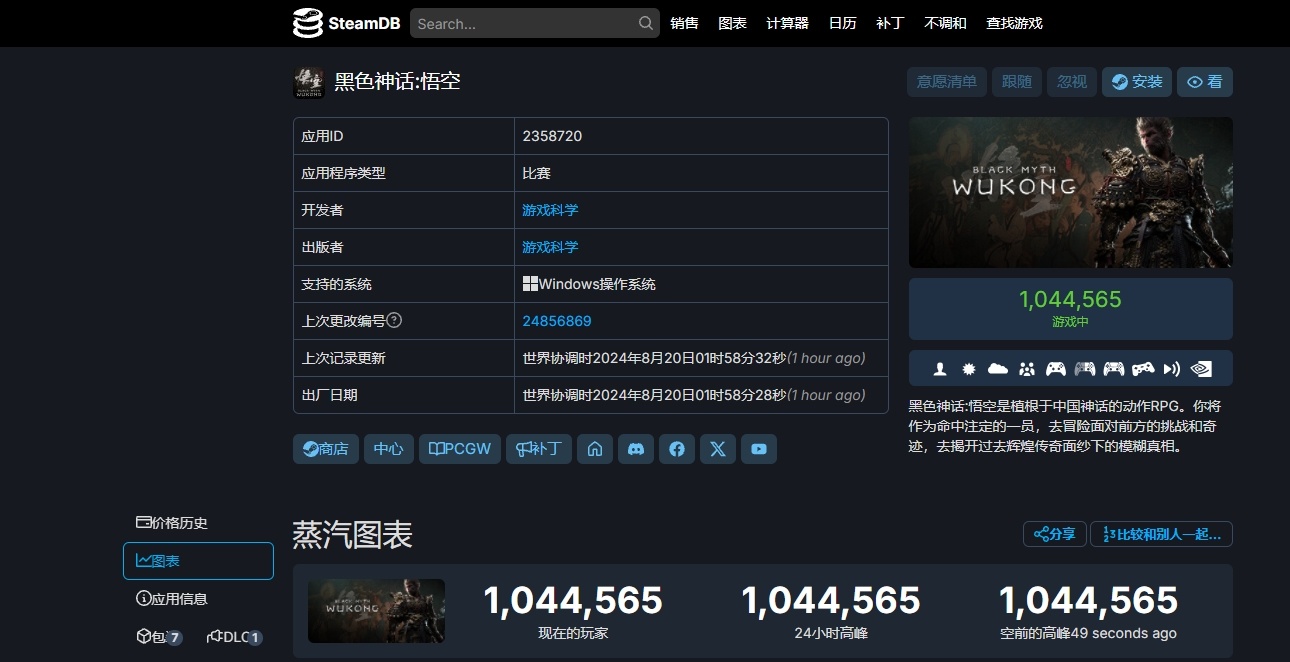Screen dimensions: 1290x662
Task: Click the Wukong thumbnail in the chart panel
Action: click(376, 610)
